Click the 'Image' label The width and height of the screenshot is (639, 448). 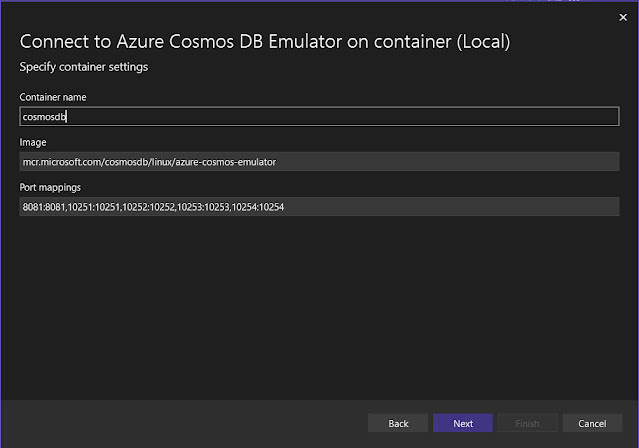pos(32,142)
